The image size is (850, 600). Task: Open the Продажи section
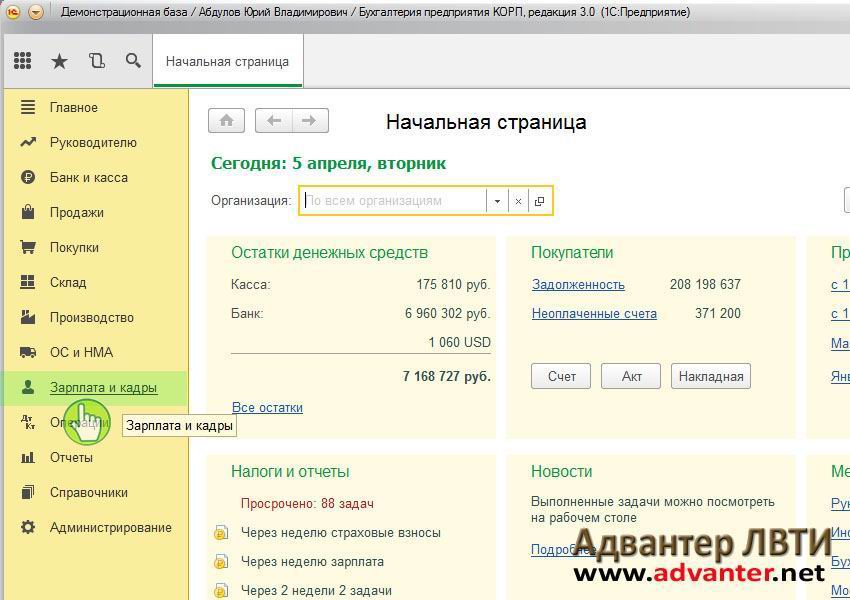(76, 212)
